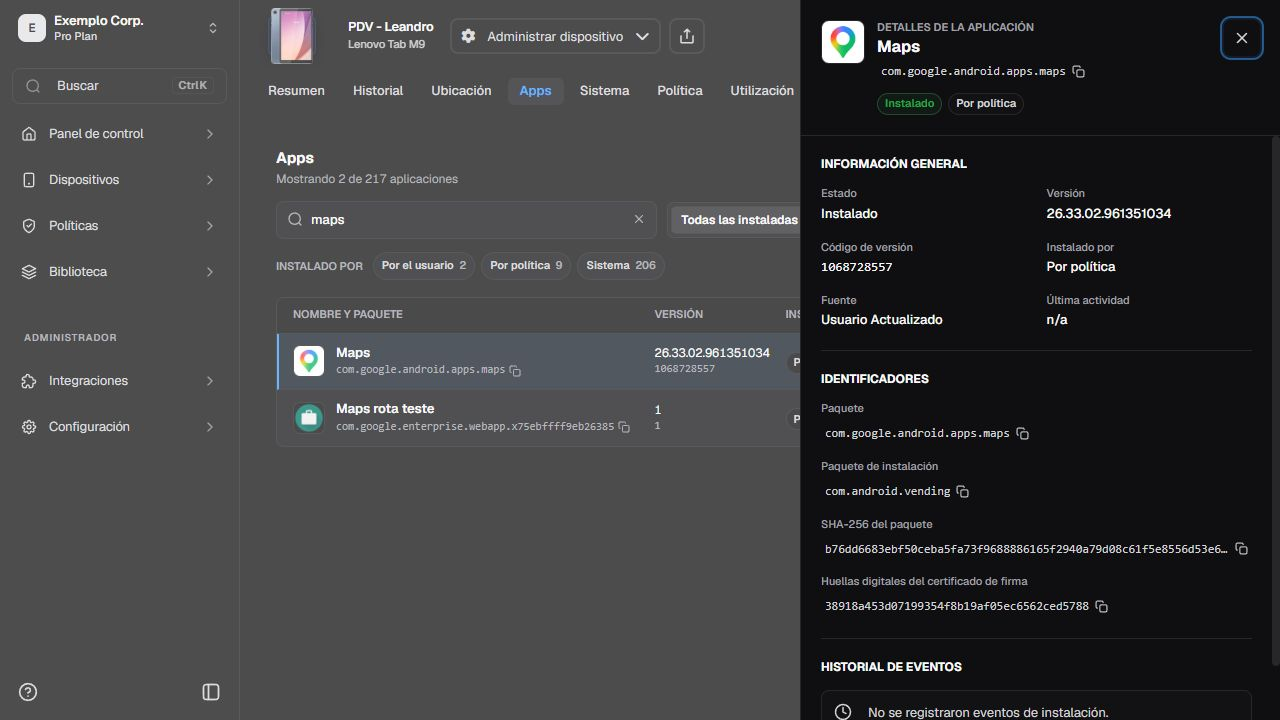Image resolution: width=1280 pixels, height=720 pixels.
Task: Expand Panel de control menu
Action: [x=119, y=134]
